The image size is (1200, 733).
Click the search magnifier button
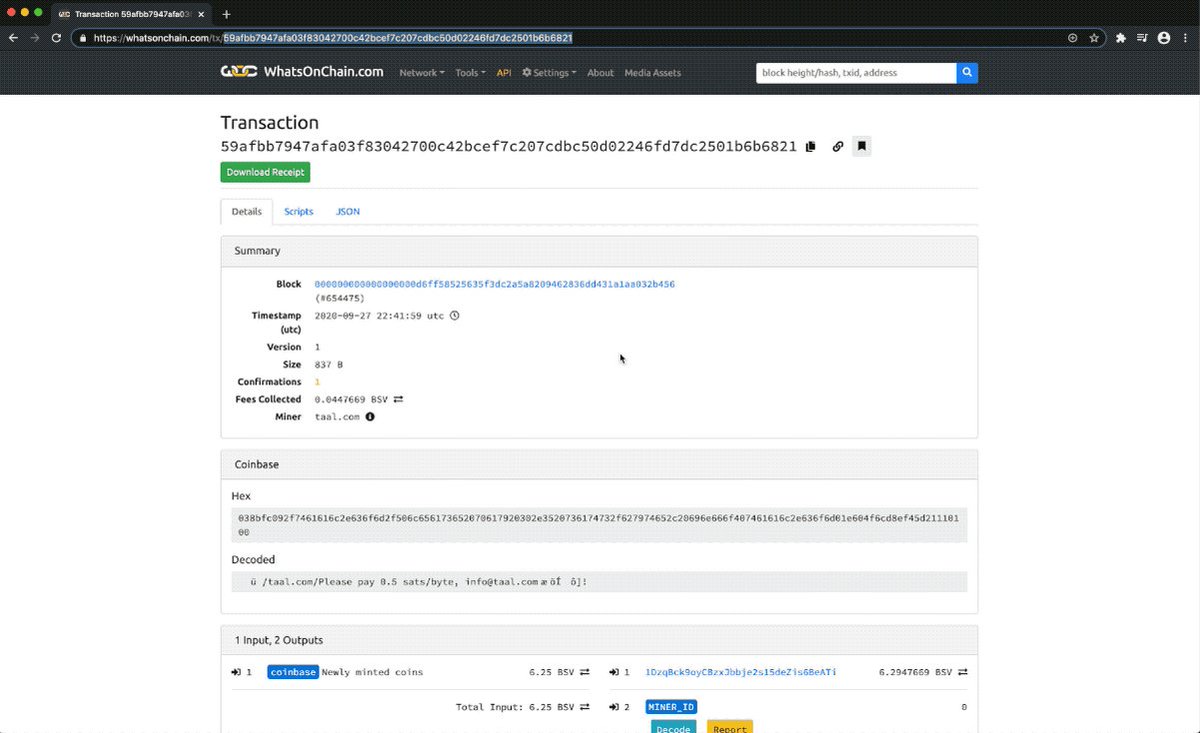pyautogui.click(x=967, y=73)
